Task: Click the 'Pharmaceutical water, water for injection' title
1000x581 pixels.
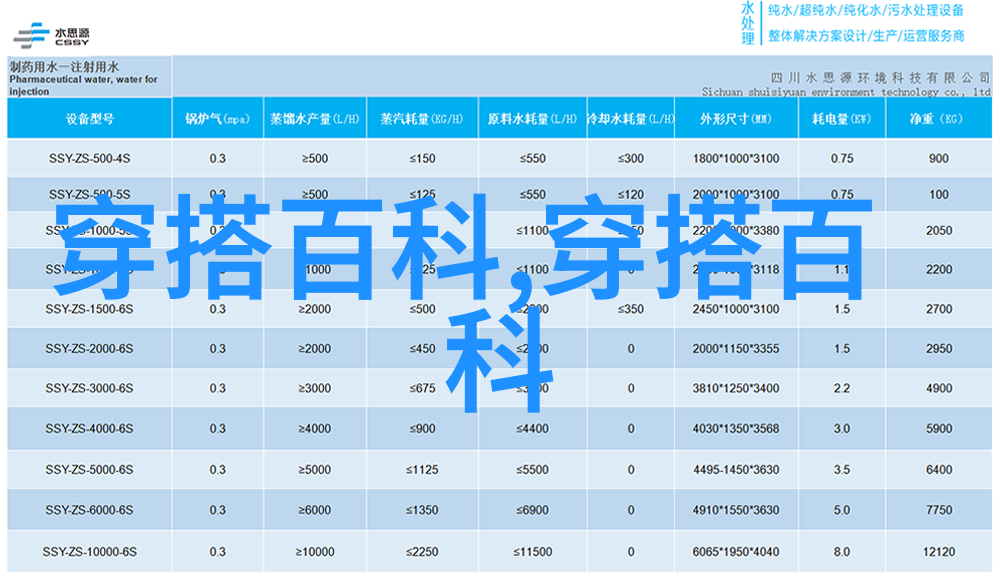Action: tap(83, 85)
